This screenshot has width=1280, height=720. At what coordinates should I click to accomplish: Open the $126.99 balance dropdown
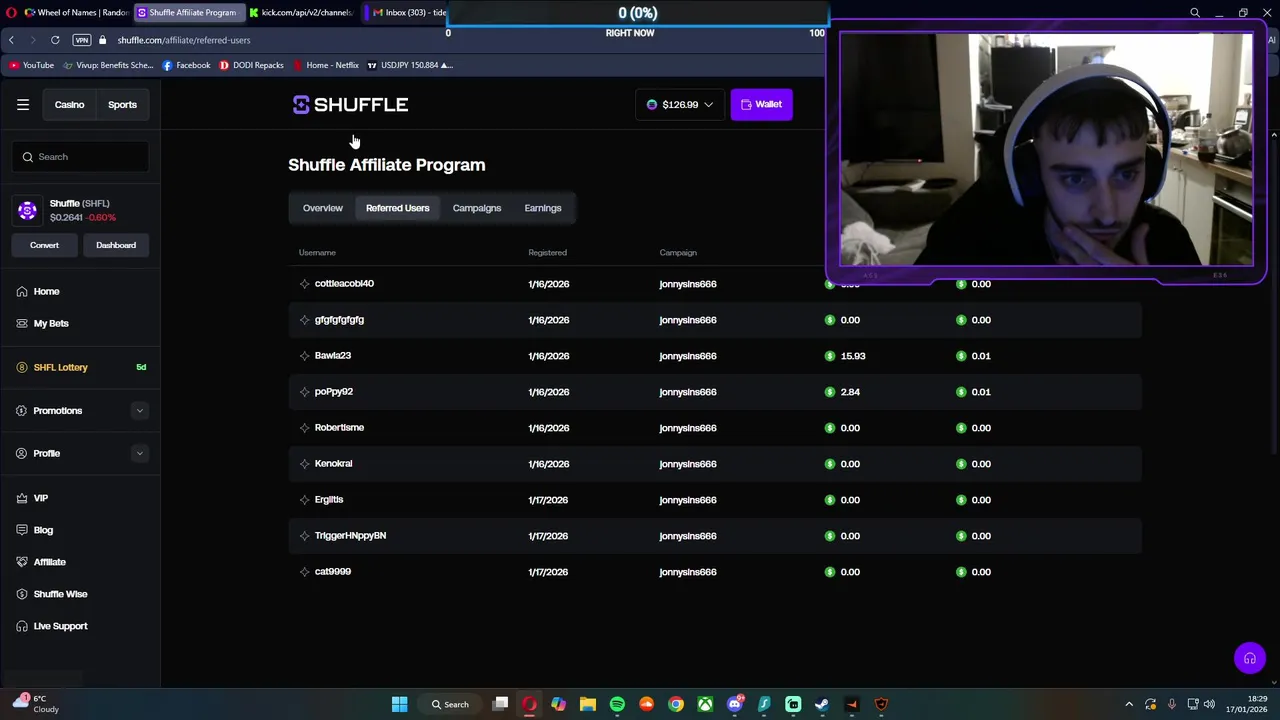tap(680, 104)
